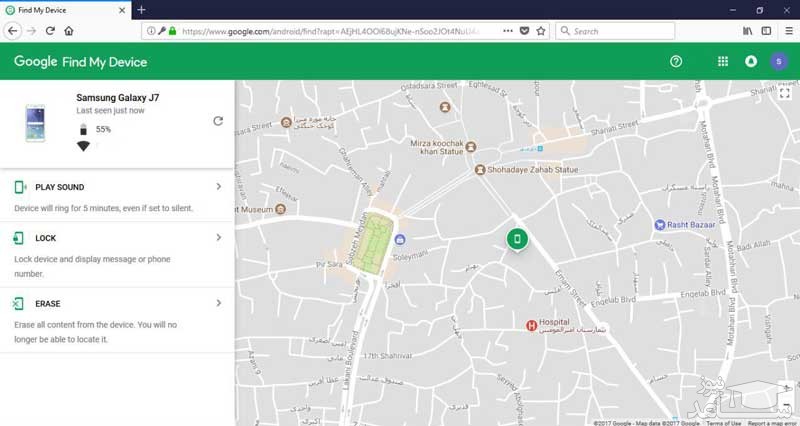Click the browser Forward arrow button
This screenshot has width=800, height=426.
click(x=32, y=31)
